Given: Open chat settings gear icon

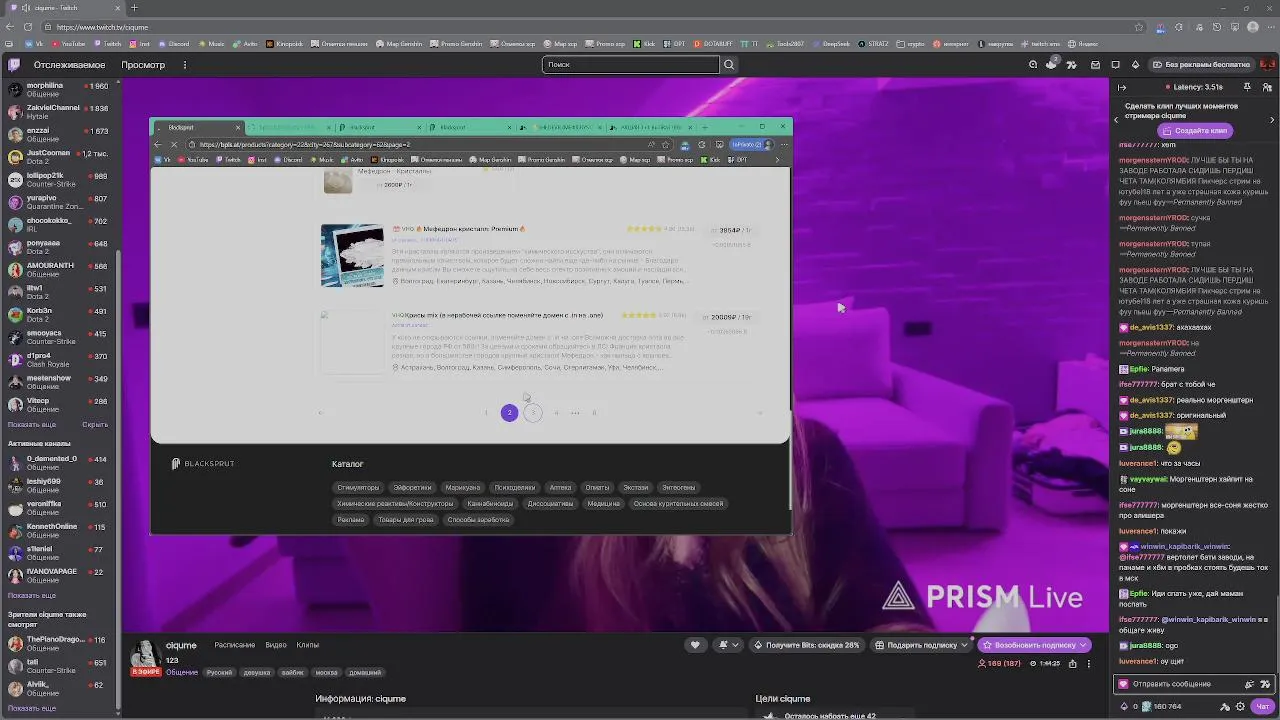Looking at the screenshot, I should 1239,706.
